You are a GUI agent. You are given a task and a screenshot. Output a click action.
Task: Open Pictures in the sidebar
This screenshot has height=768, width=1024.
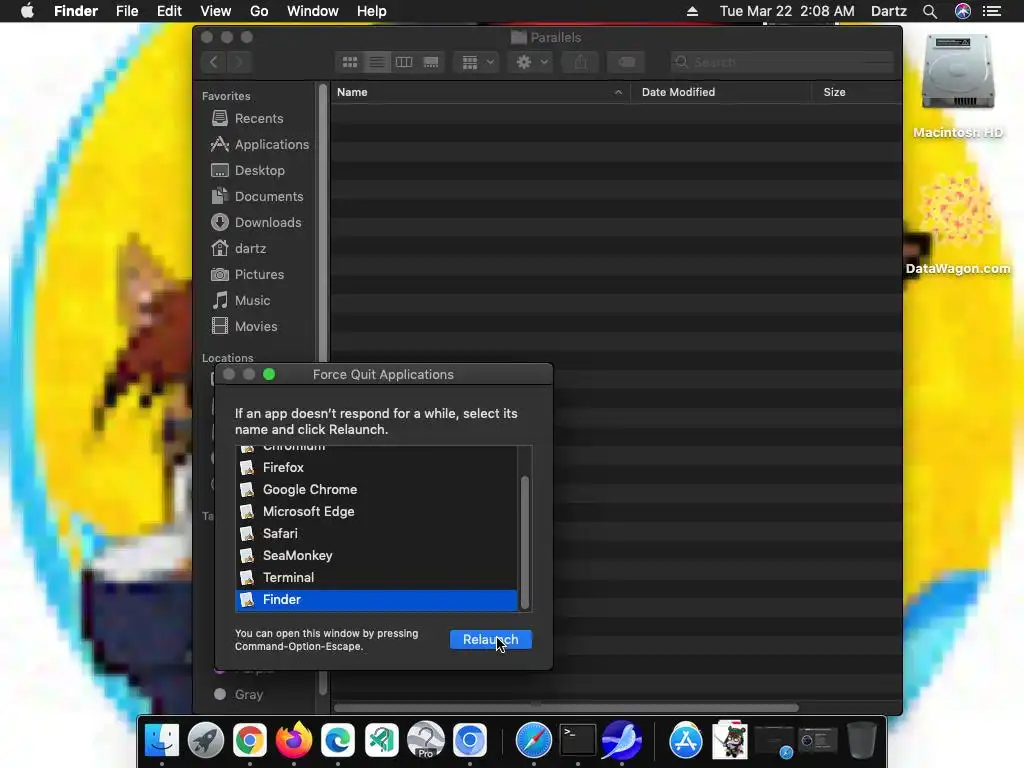coord(258,274)
